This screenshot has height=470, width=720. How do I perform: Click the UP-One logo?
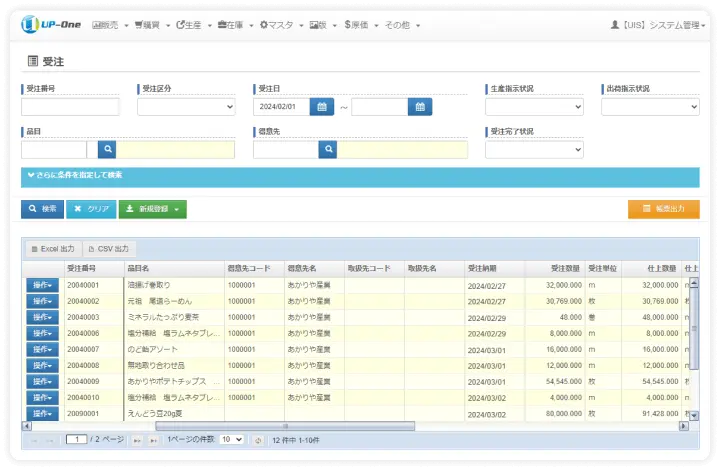(52, 24)
